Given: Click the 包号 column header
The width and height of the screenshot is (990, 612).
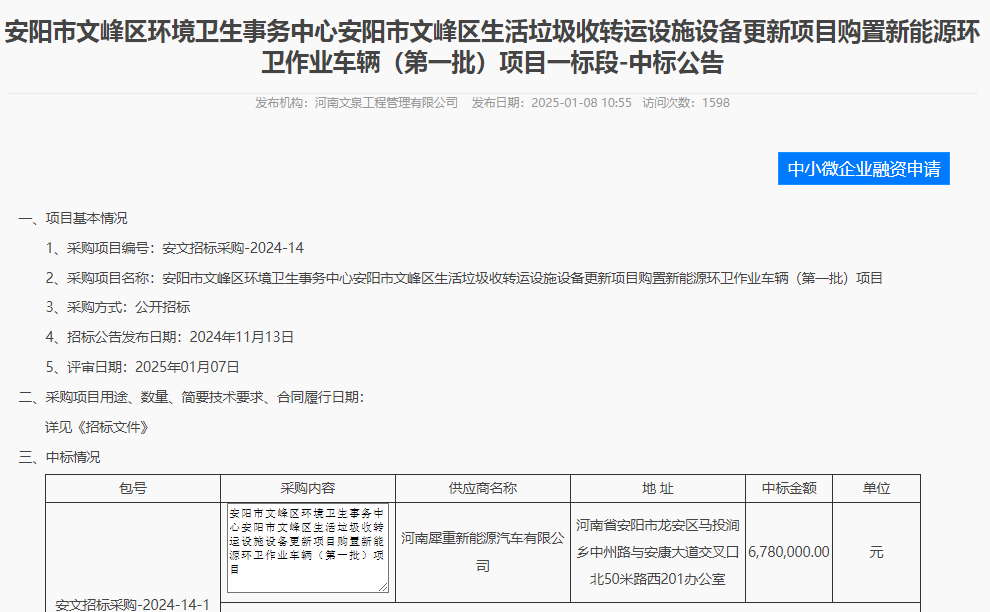Looking at the screenshot, I should point(133,488).
